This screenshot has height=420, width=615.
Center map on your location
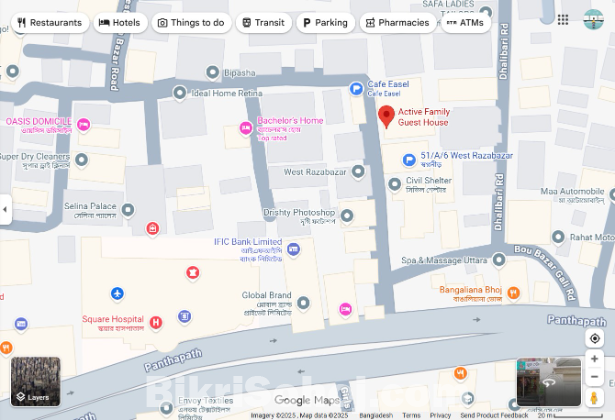pyautogui.click(x=594, y=338)
